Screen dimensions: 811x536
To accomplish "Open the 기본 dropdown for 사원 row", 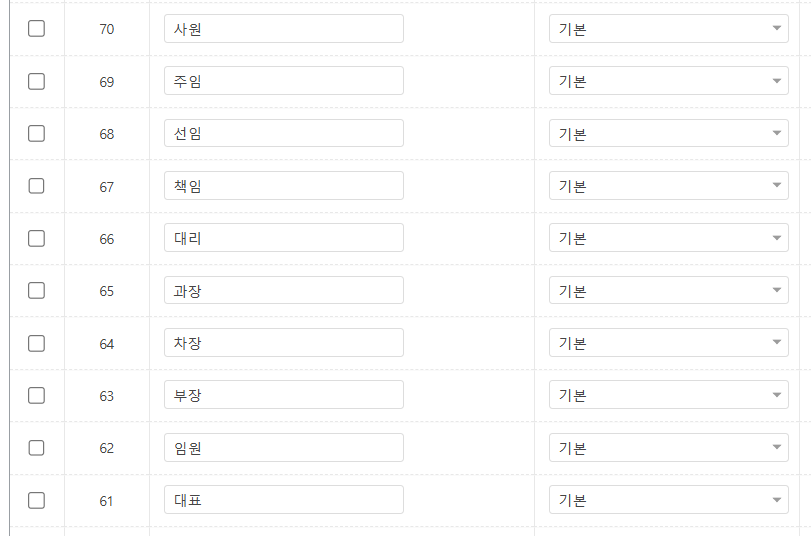I will [x=668, y=29].
